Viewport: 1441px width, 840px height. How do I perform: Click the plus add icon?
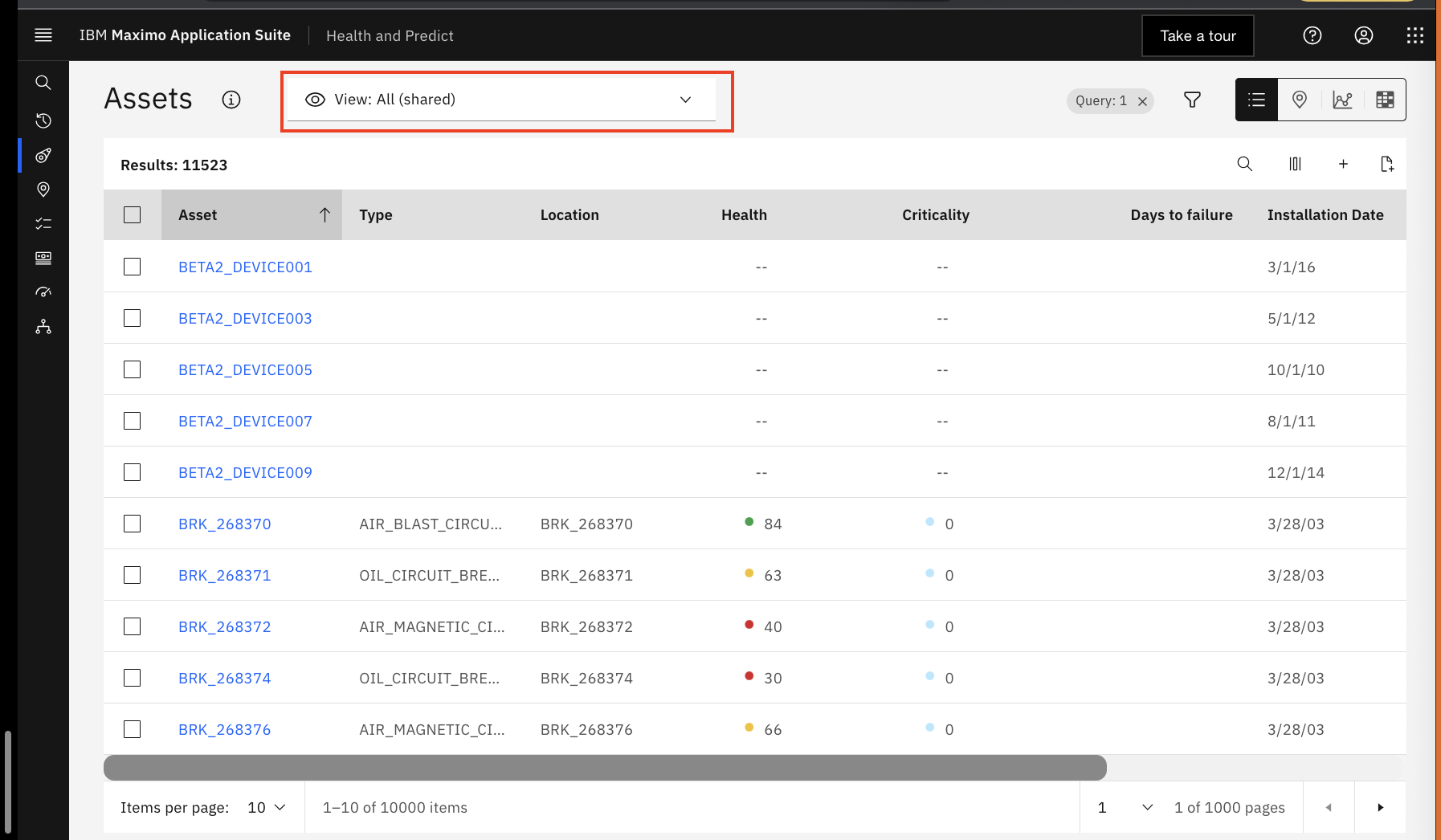point(1343,164)
